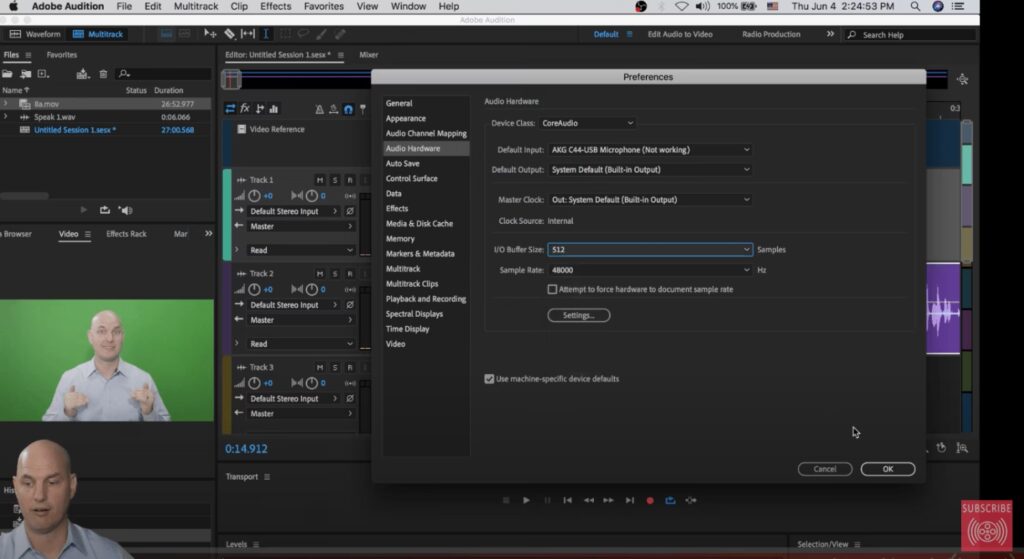Open the Sample Rate dropdown
Image resolution: width=1024 pixels, height=559 pixels.
click(x=649, y=270)
